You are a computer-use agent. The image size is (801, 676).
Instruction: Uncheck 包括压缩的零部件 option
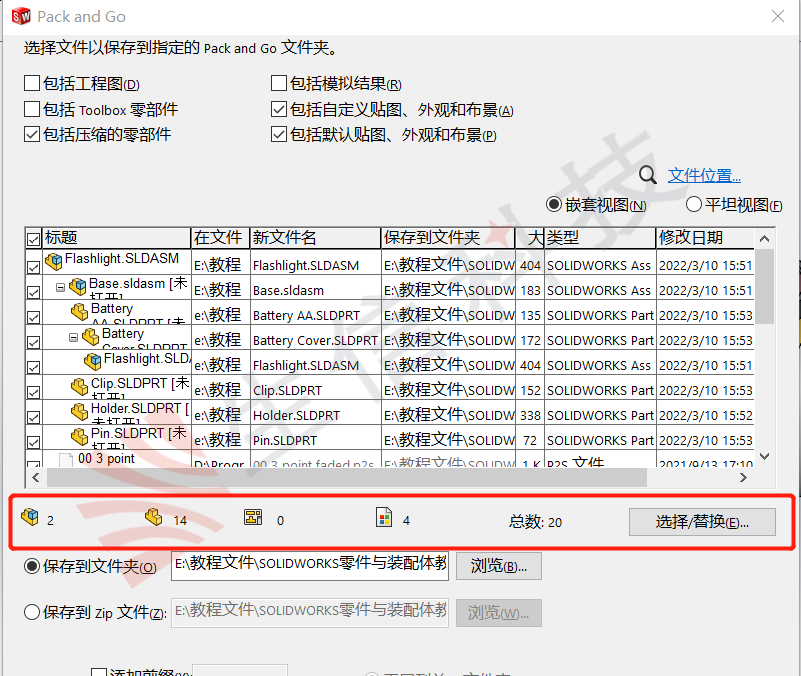coord(32,134)
